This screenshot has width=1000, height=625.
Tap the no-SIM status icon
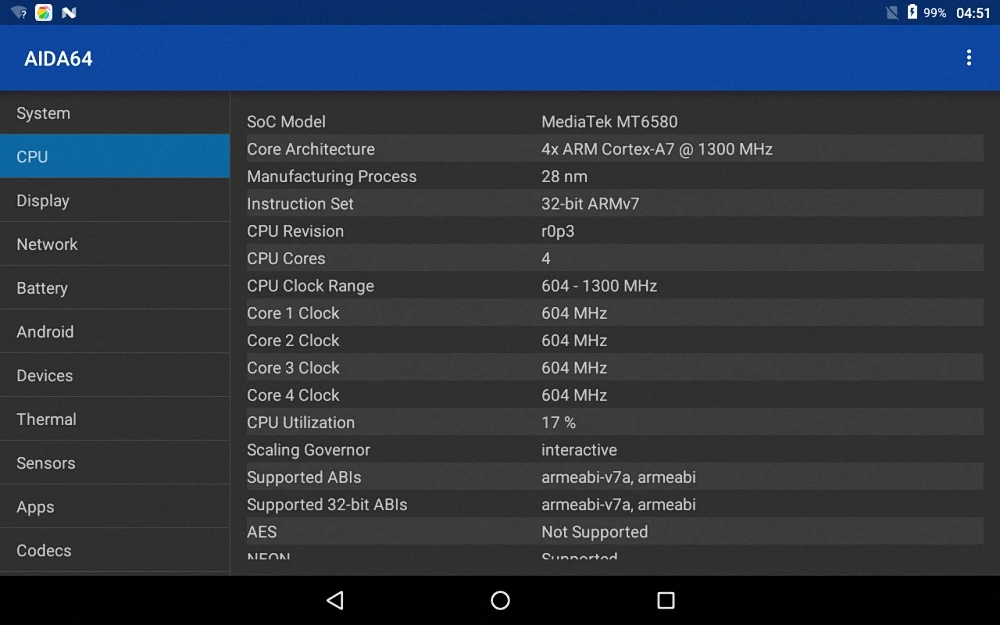(892, 12)
